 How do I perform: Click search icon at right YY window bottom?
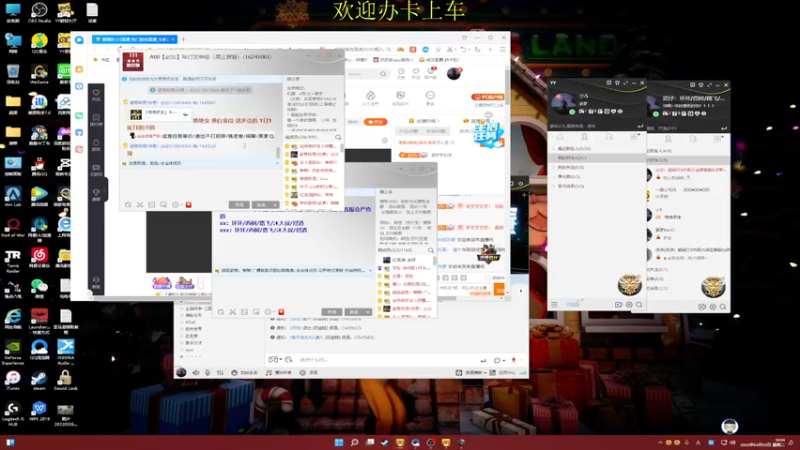point(723,307)
